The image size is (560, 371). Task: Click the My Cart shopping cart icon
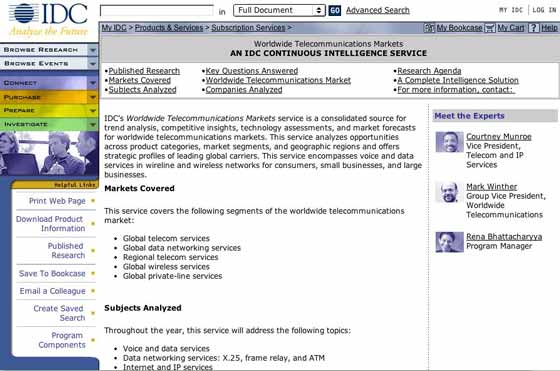coord(490,28)
